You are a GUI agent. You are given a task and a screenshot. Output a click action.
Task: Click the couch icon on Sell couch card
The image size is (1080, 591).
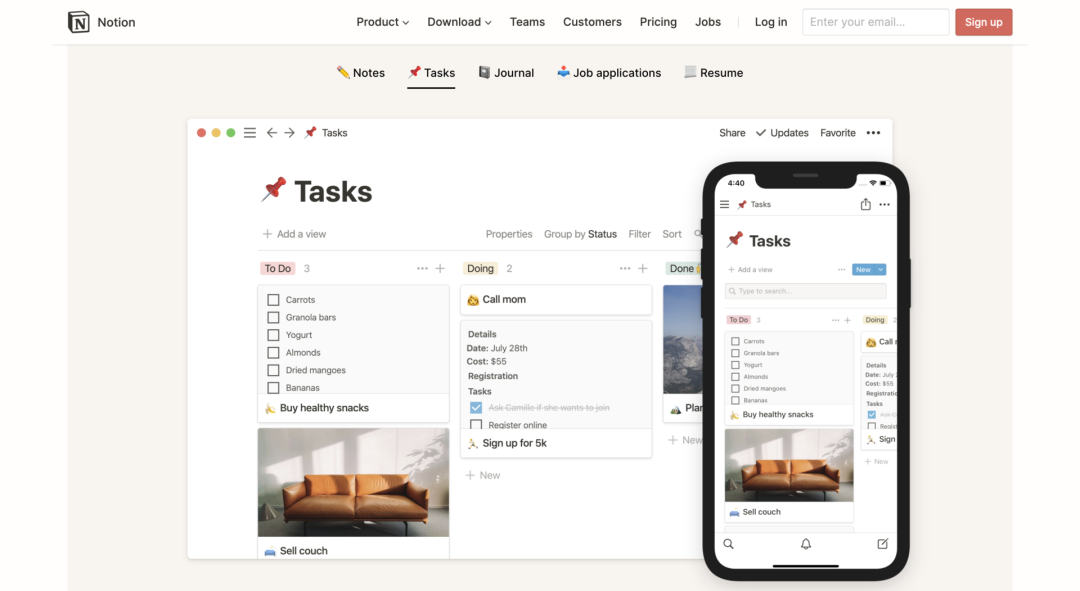270,551
